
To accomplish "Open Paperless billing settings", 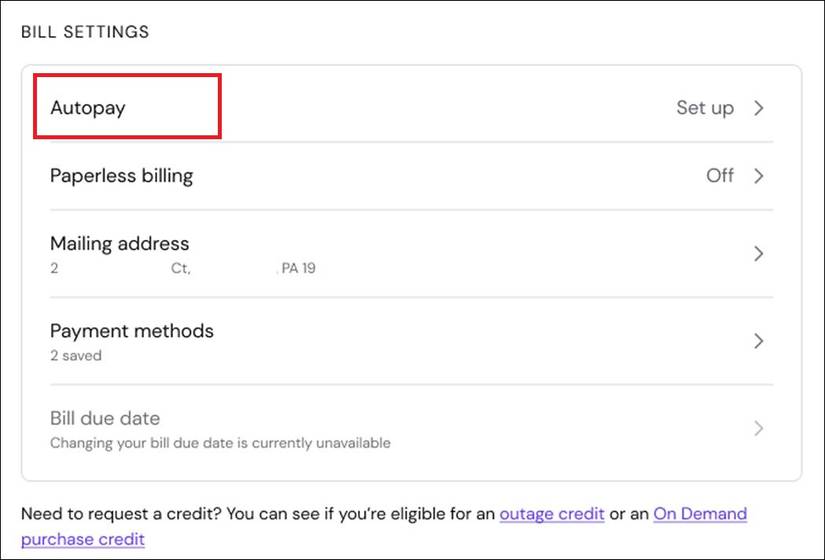I will tap(121, 176).
